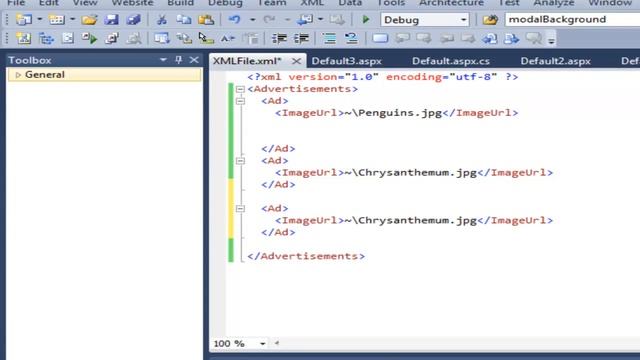Click the grayed-out Redo icon
Screen dimensions: 640x360
pos(269,20)
